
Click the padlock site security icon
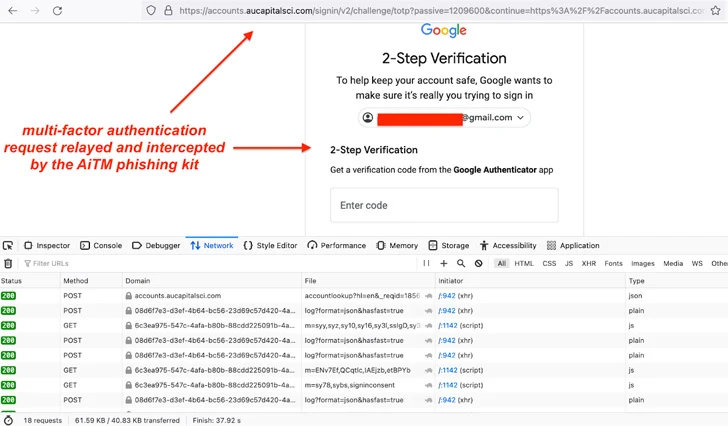point(168,10)
